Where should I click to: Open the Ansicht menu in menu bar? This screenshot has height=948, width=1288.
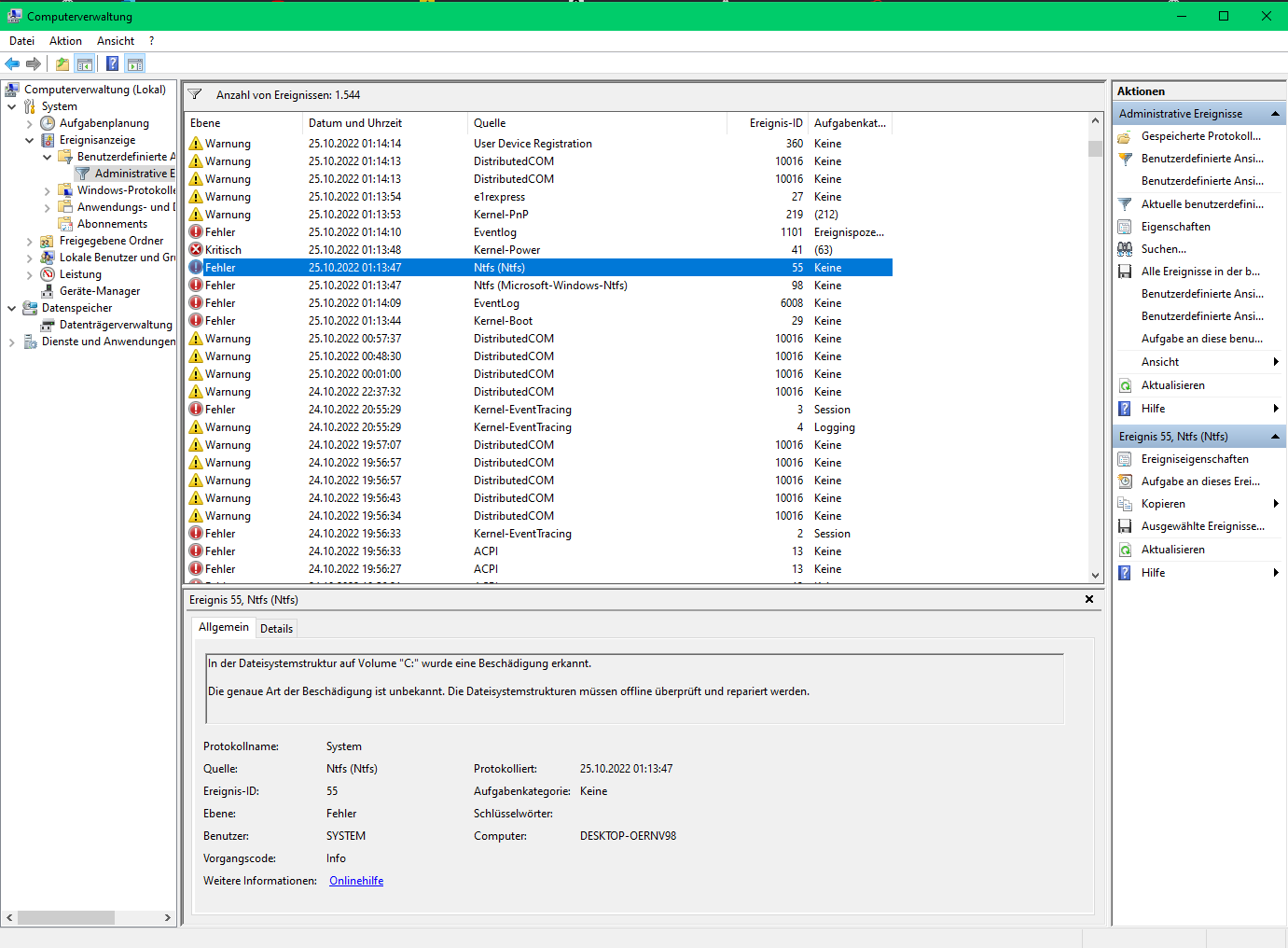116,41
